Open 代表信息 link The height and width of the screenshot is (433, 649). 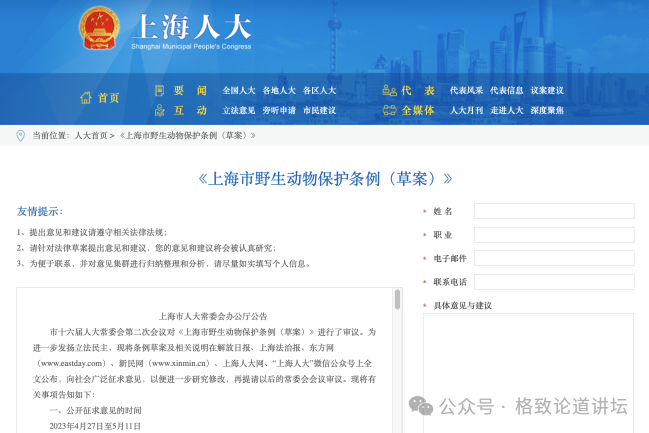point(507,90)
